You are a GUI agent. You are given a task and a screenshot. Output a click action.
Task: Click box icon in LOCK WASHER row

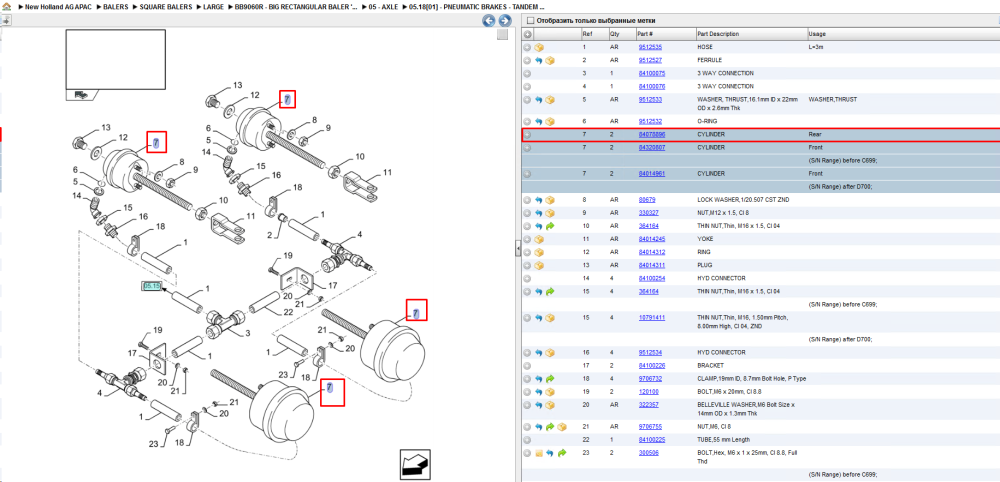(550, 200)
